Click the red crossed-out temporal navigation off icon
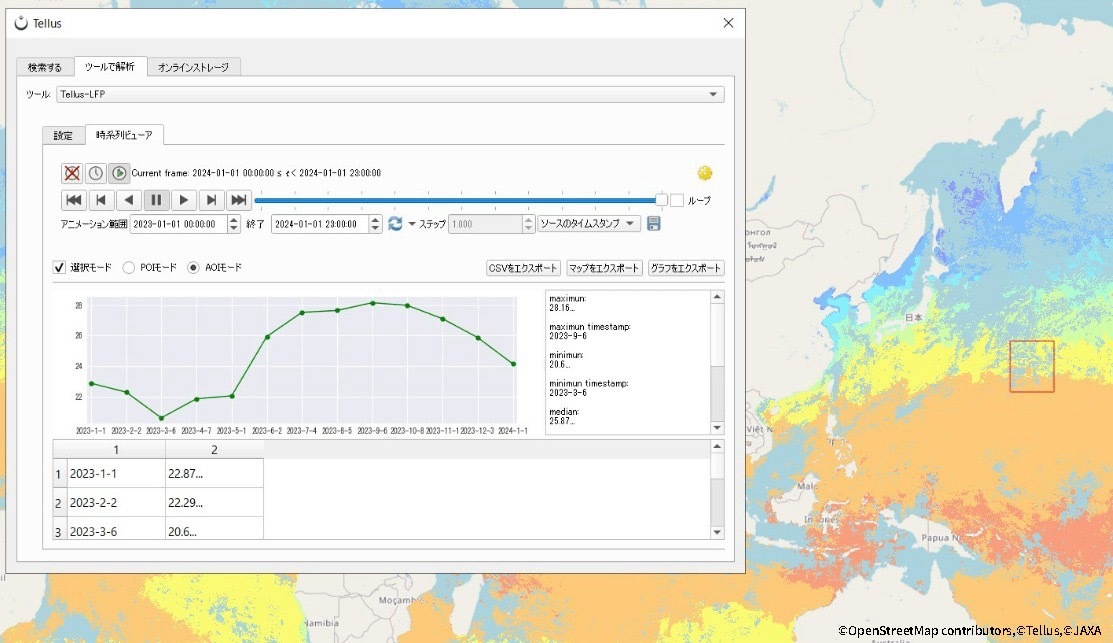The width and height of the screenshot is (1113, 643). click(x=72, y=173)
